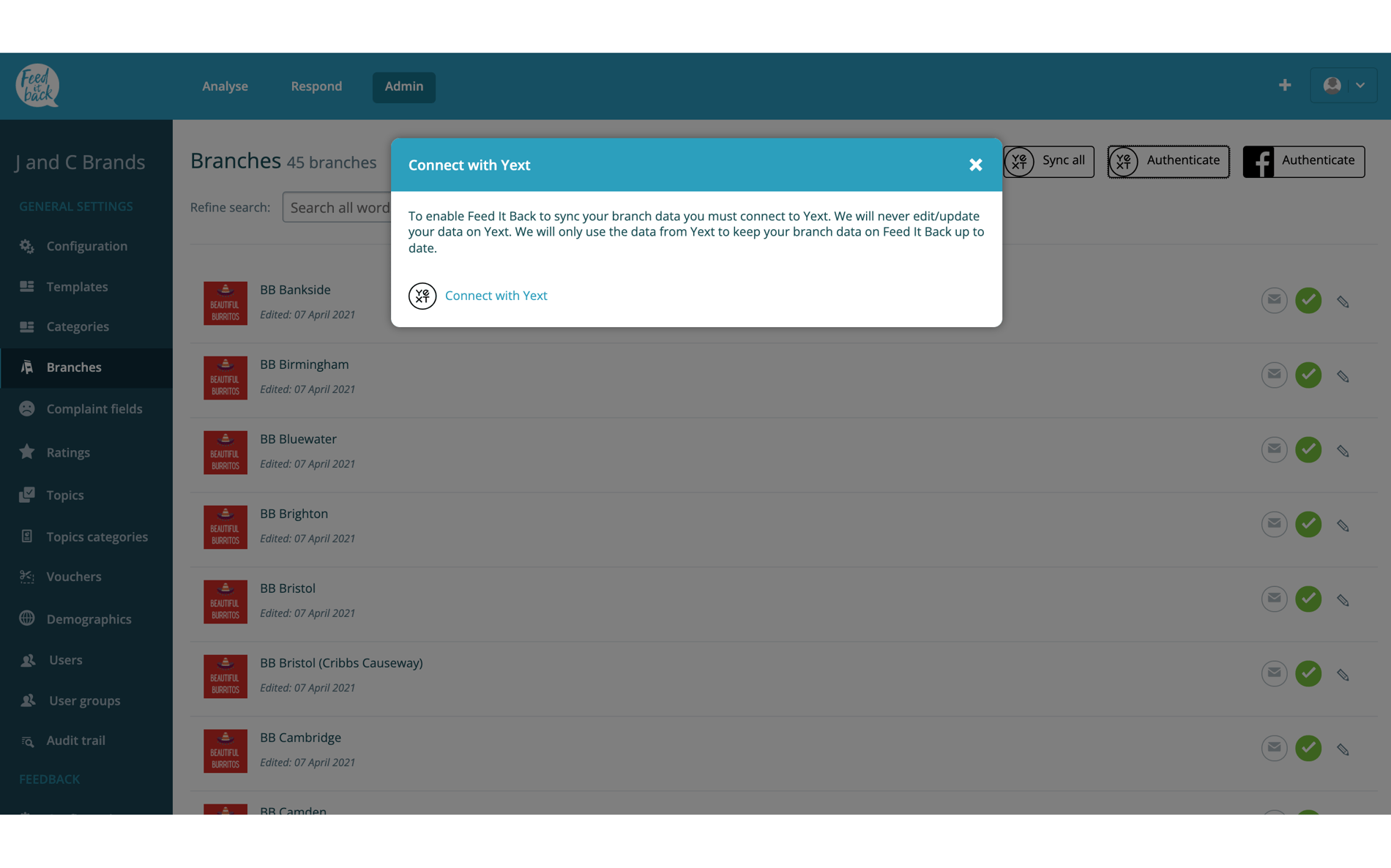The width and height of the screenshot is (1391, 868).
Task: Click the BB Bristol email icon
Action: [x=1274, y=599]
